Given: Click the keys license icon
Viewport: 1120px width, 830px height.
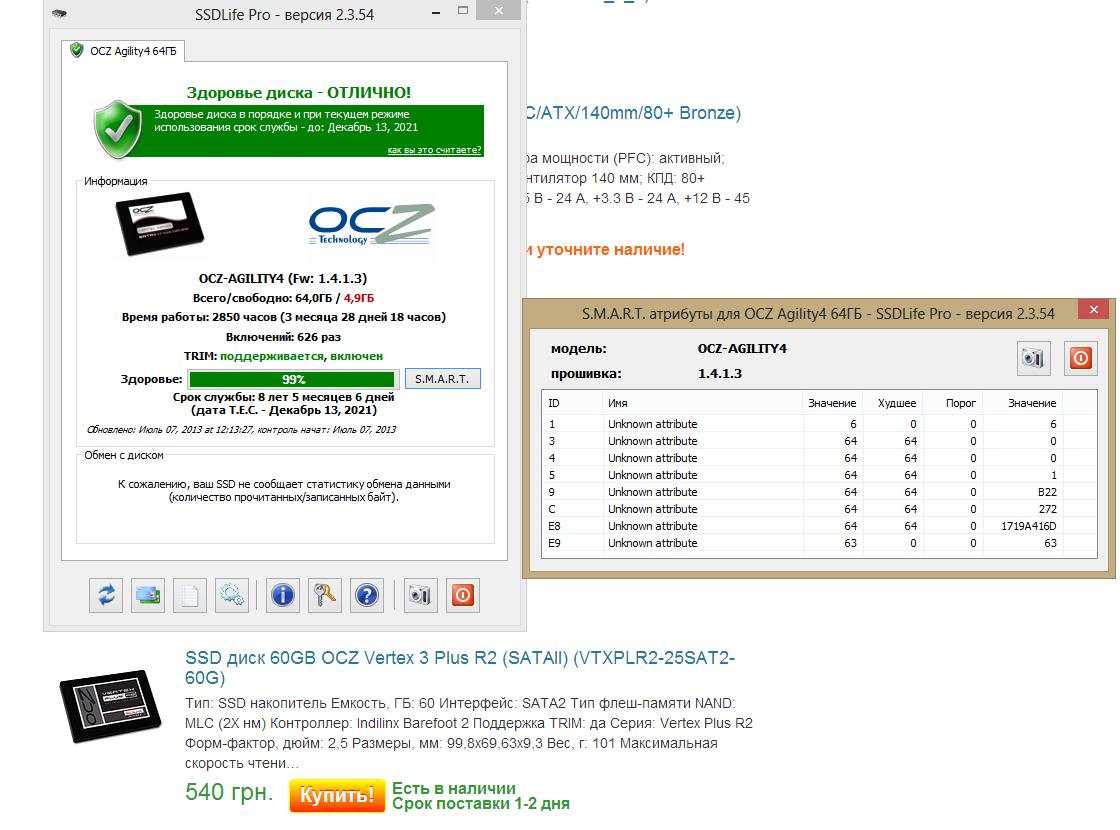Looking at the screenshot, I should tap(325, 595).
